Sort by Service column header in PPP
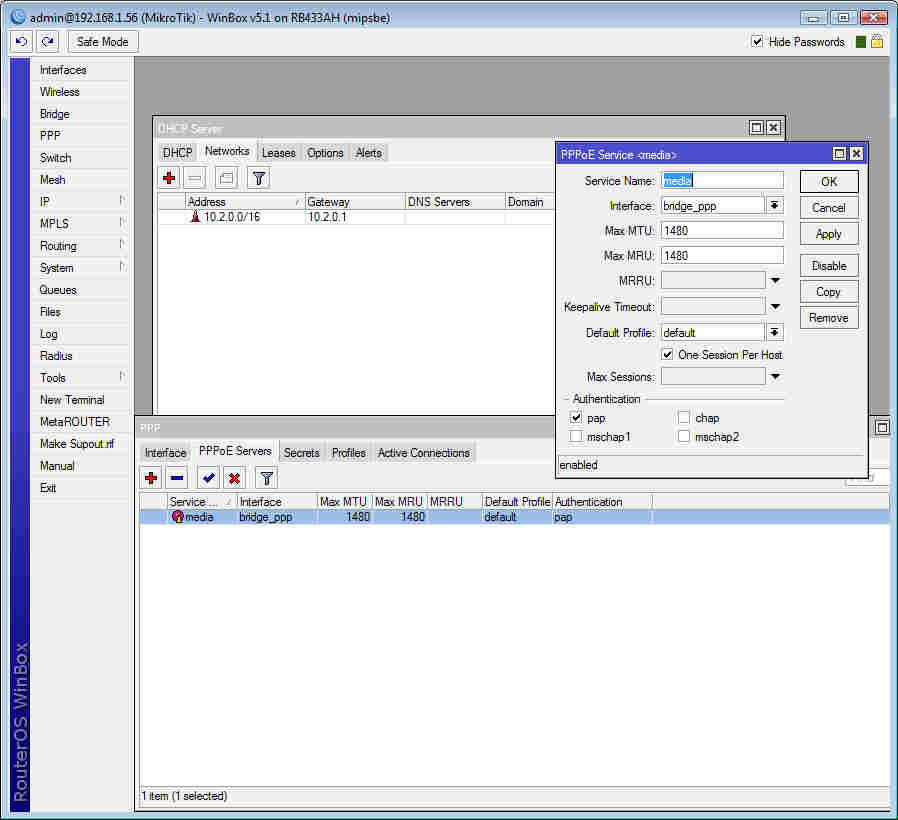Image resolution: width=898 pixels, height=820 pixels. [200, 502]
